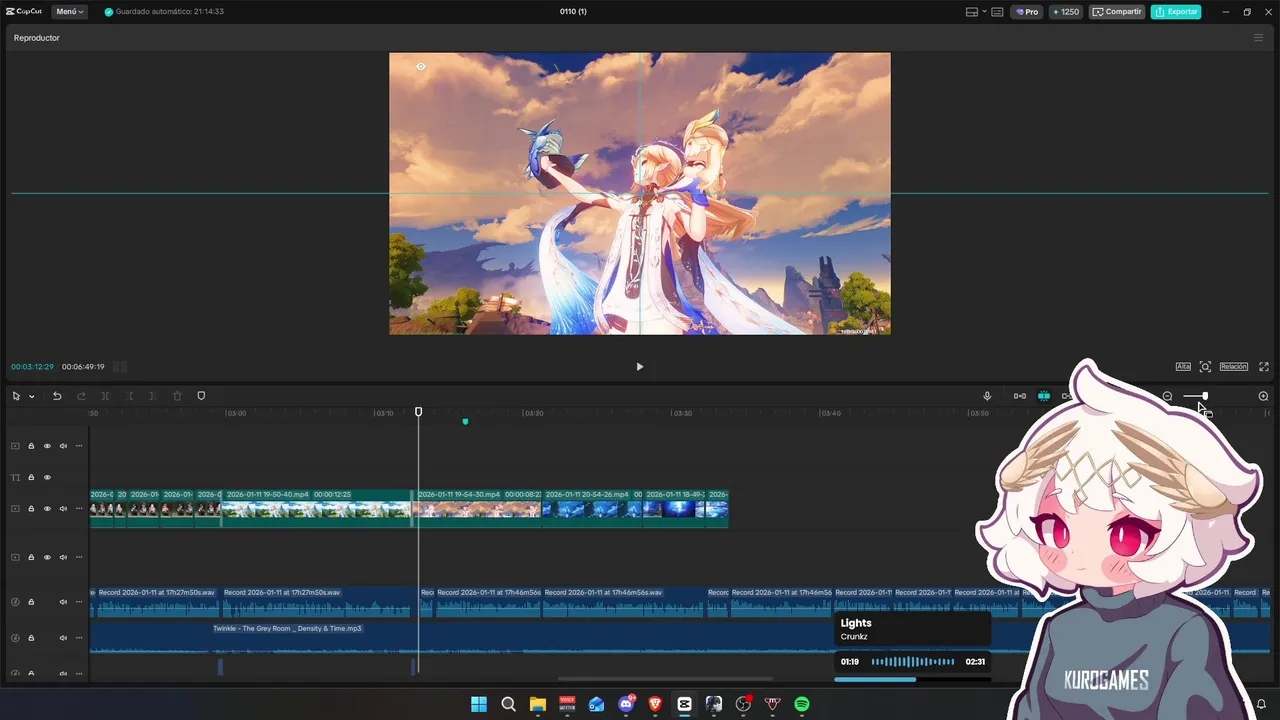
Task: Hide the text track
Action: (47, 478)
